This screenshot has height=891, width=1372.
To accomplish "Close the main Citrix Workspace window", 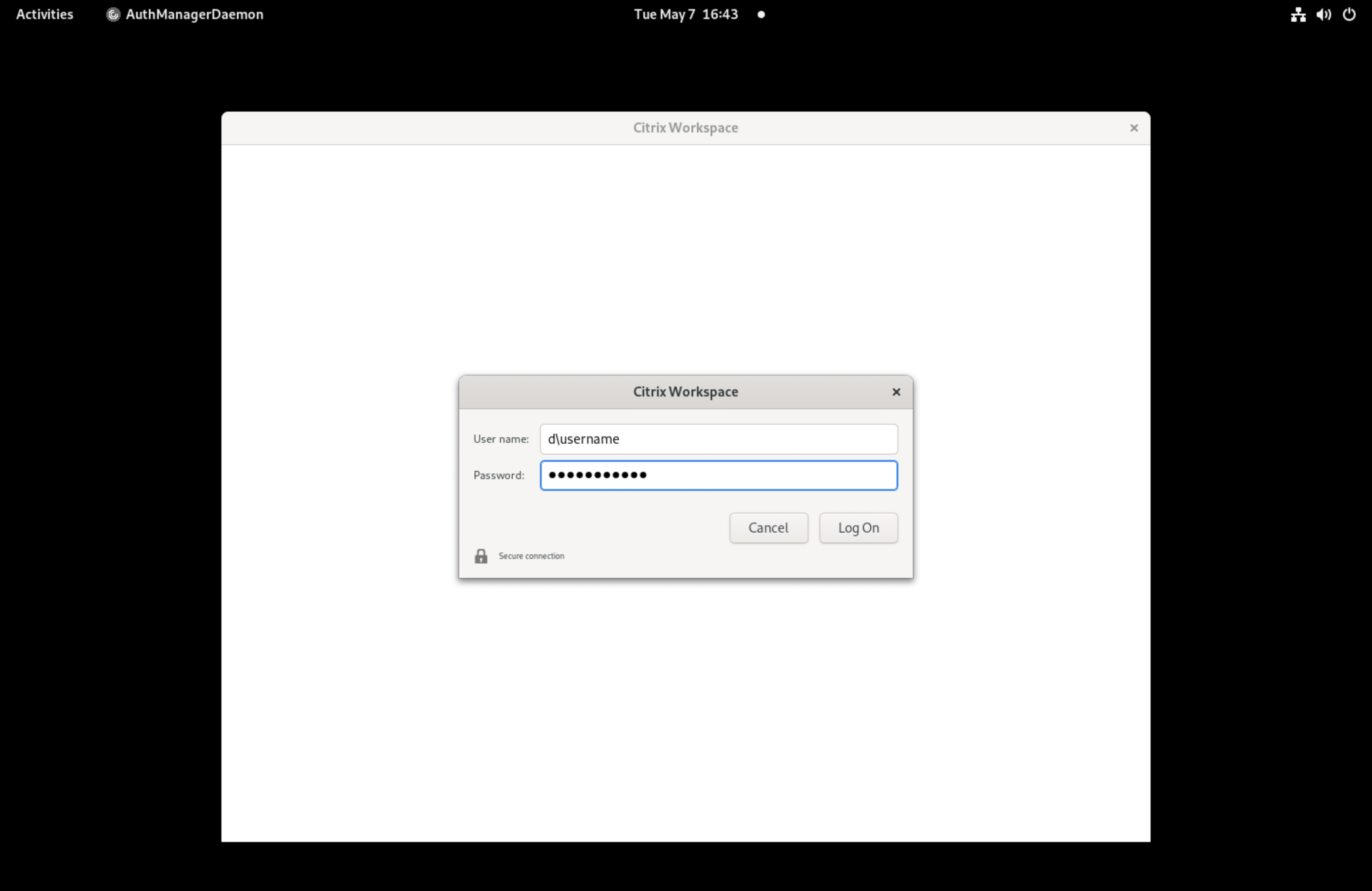I will [x=1134, y=128].
